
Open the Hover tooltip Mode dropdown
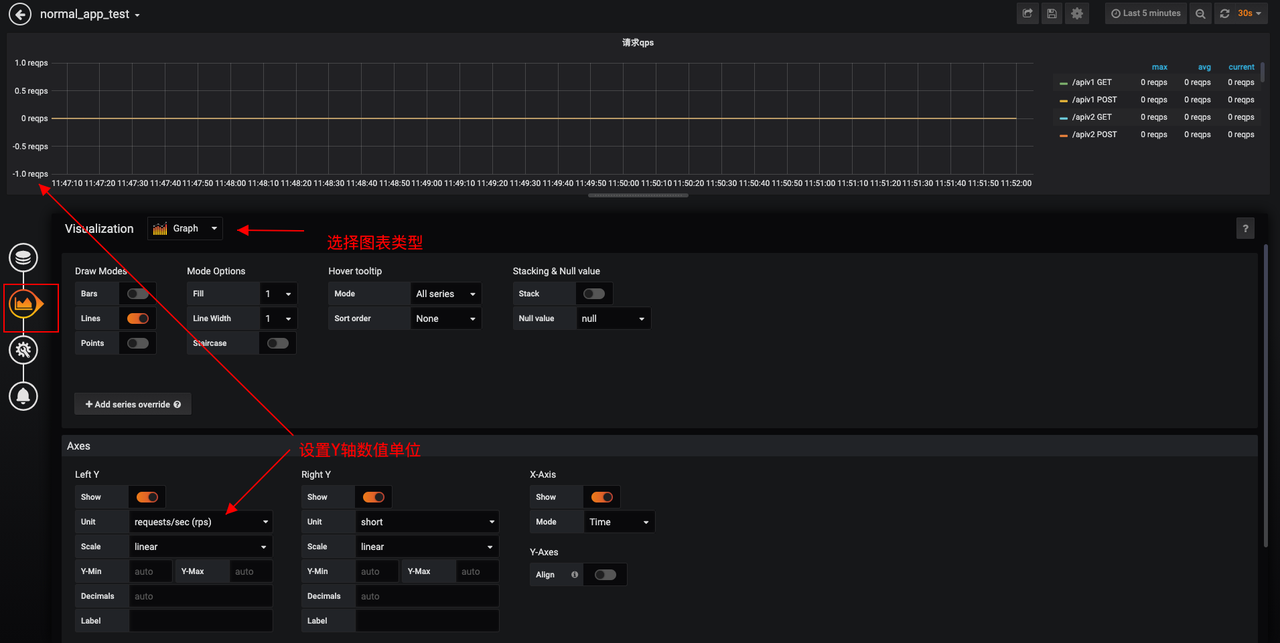point(446,294)
